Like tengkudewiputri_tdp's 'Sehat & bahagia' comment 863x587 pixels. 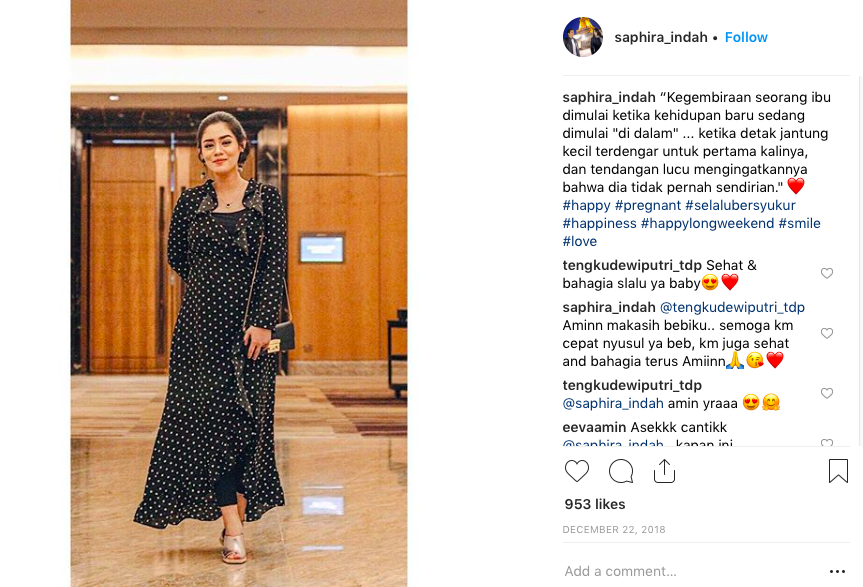point(827,273)
